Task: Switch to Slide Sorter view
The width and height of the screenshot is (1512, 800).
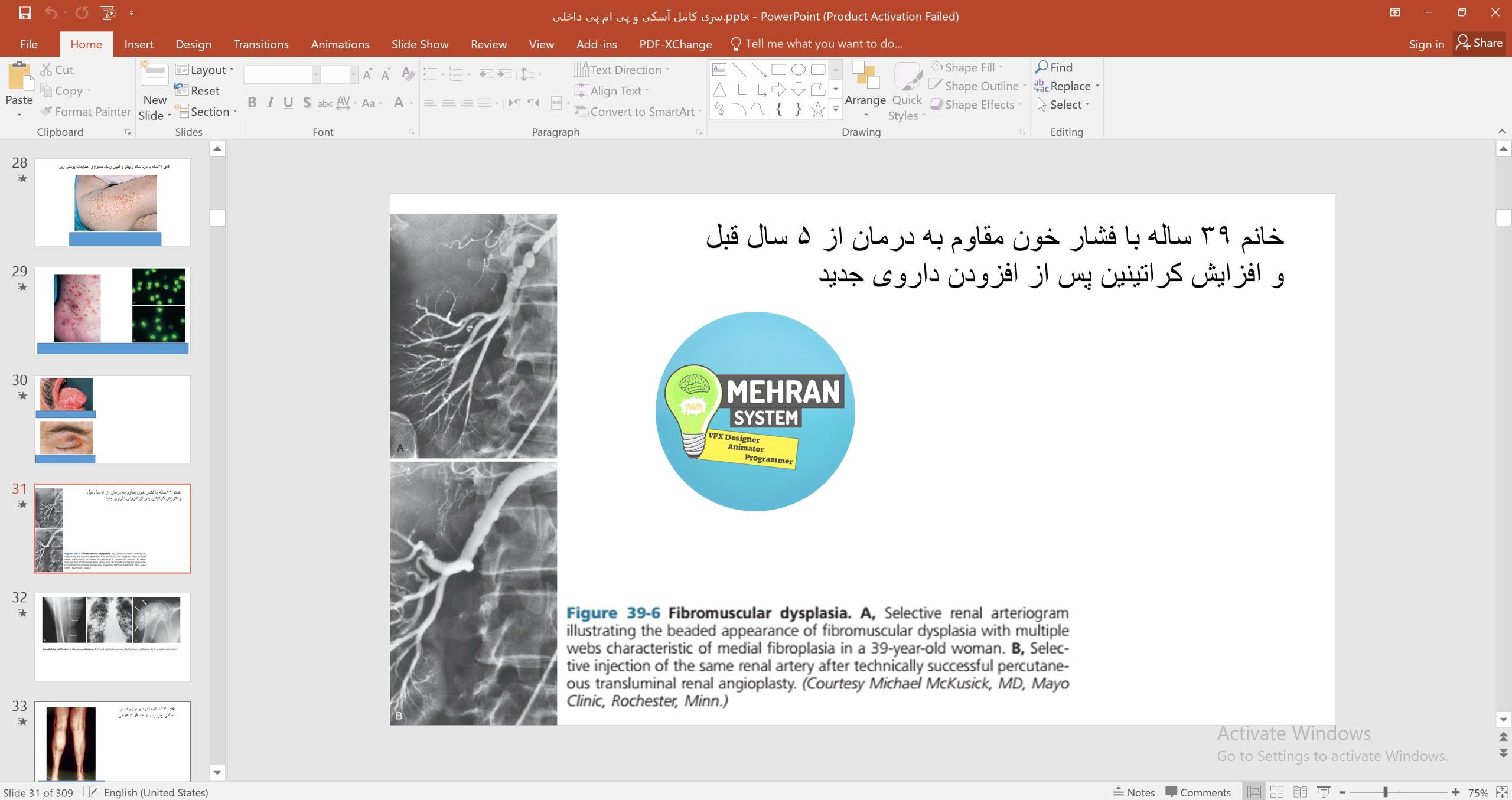Action: (1277, 792)
